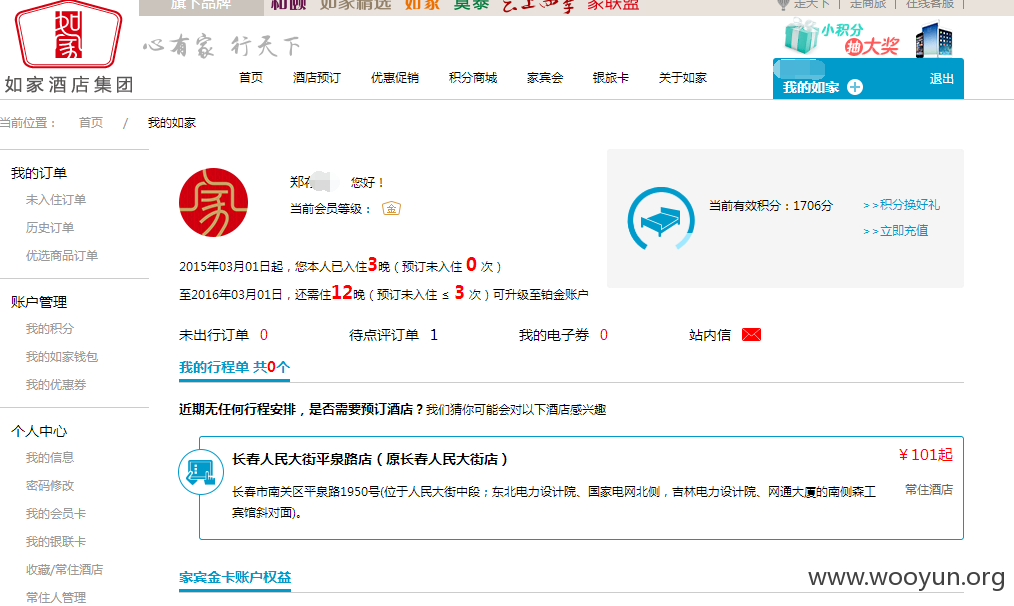Open 优选商品订单 in sidebar
This screenshot has height=606, width=1014.
pyautogui.click(x=61, y=255)
